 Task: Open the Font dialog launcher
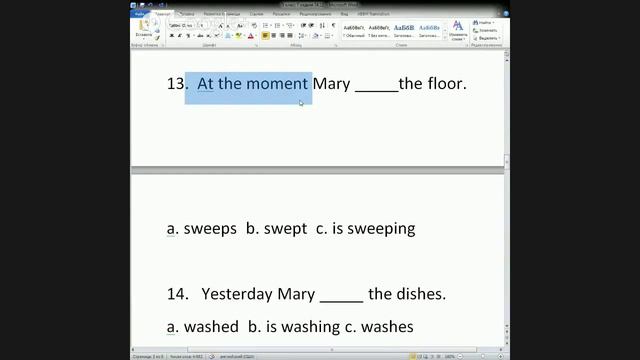256,45
